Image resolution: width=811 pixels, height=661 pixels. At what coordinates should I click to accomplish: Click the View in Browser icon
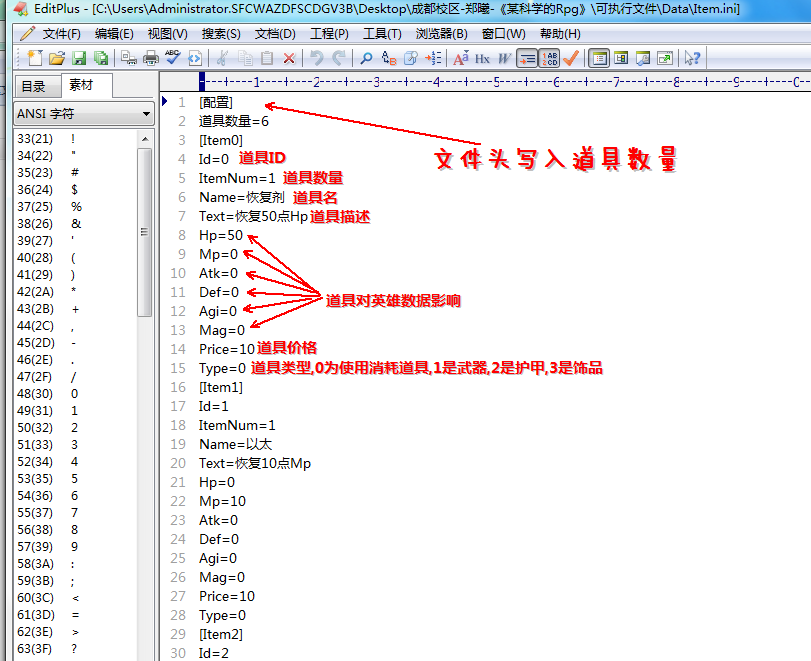pos(194,58)
